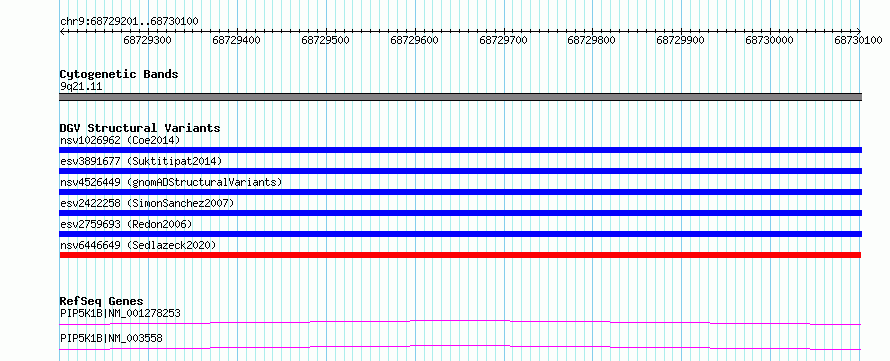890x361 pixels.
Task: Click the red bar for nsv6446649
Action: point(461,255)
